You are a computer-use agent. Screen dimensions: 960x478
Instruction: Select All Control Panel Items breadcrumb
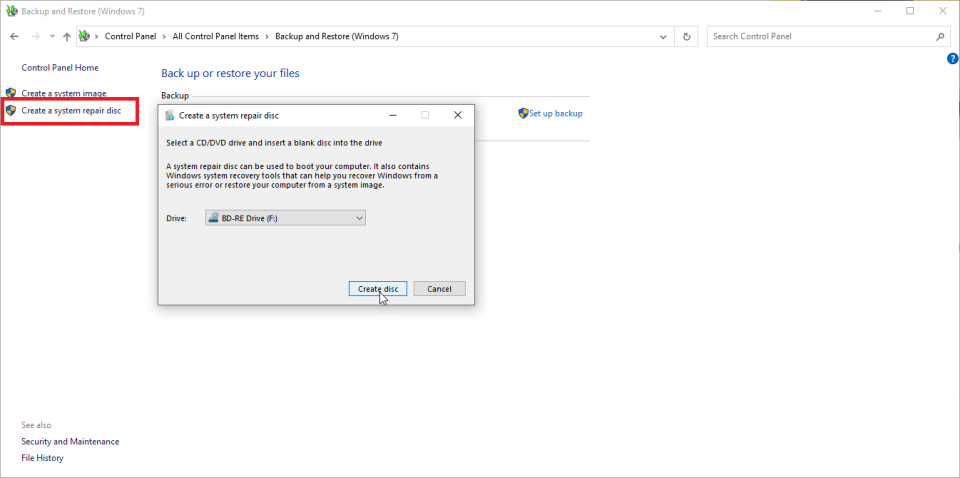216,37
